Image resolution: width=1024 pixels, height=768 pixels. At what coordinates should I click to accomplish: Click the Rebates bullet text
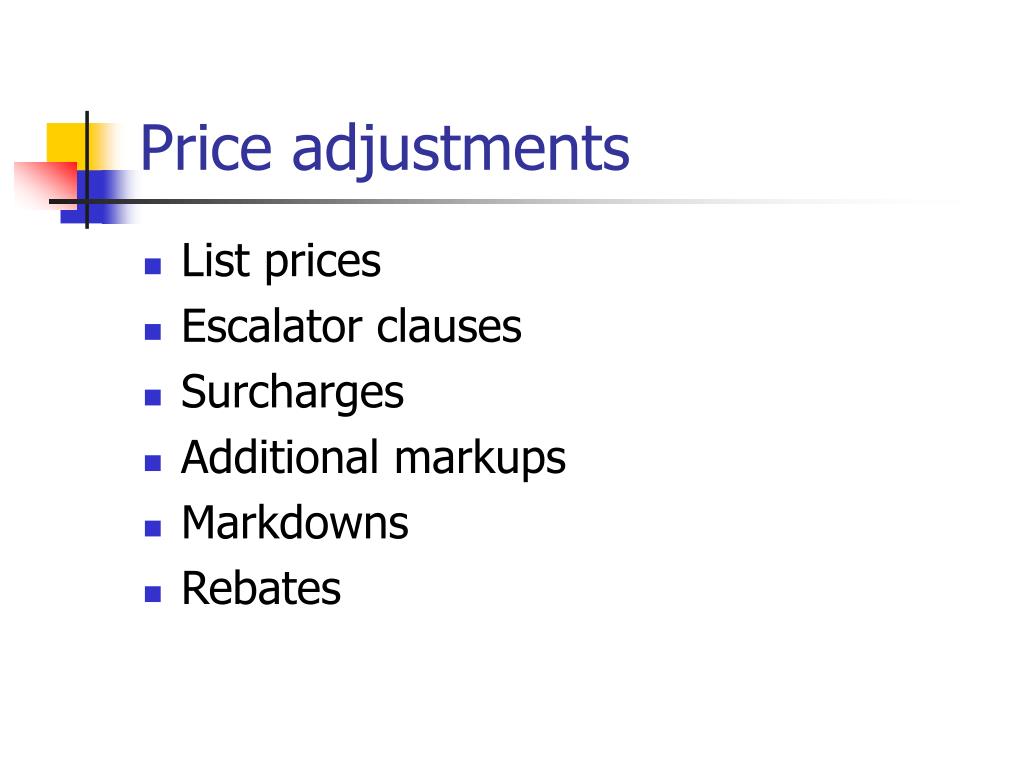click(x=261, y=588)
